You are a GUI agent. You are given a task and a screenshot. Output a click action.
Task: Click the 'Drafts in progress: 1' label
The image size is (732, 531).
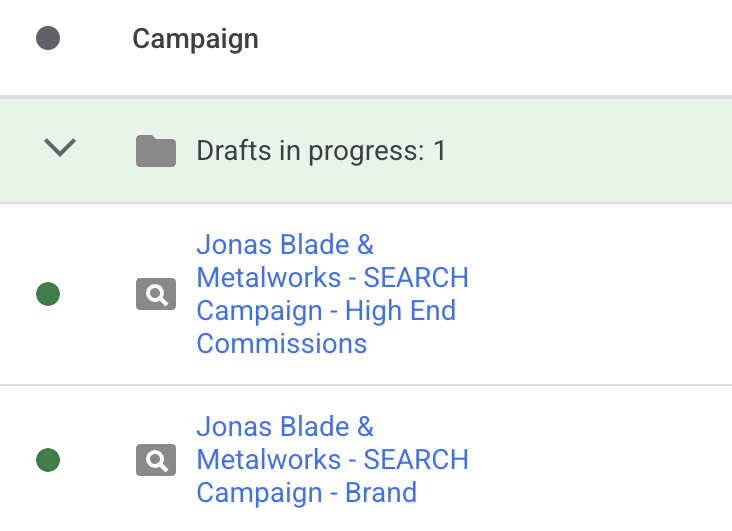coord(321,151)
